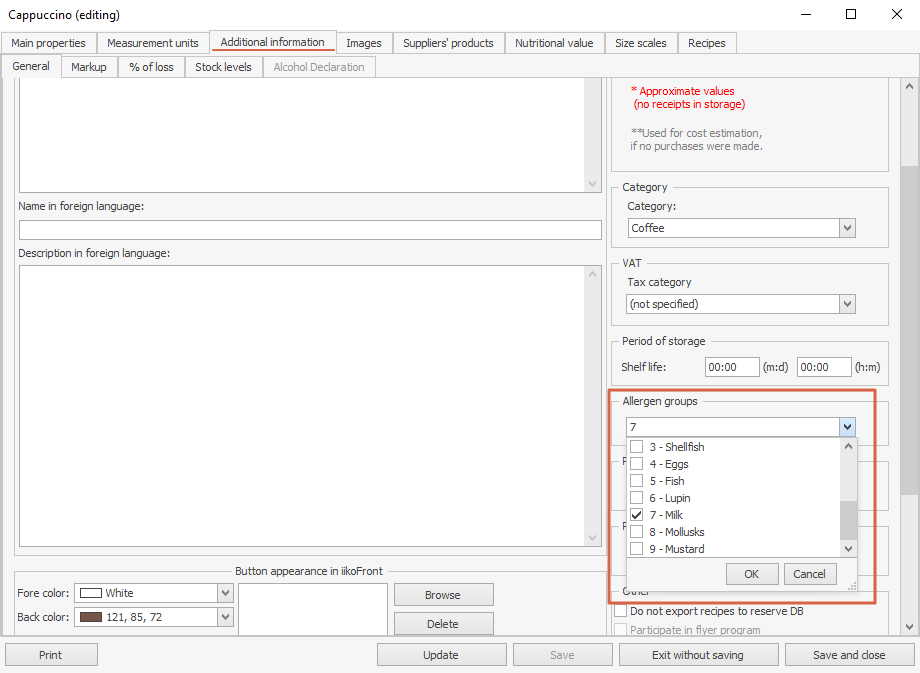Viewport: 920px width, 673px height.
Task: Click the Save and close button
Action: tap(849, 655)
